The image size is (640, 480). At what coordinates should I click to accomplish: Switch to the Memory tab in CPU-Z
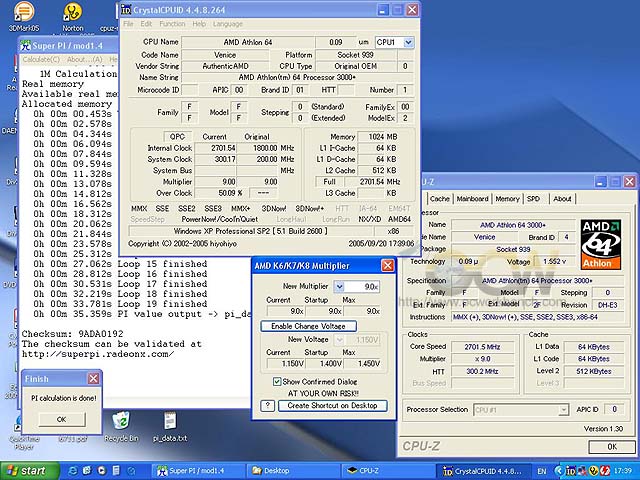tap(507, 199)
